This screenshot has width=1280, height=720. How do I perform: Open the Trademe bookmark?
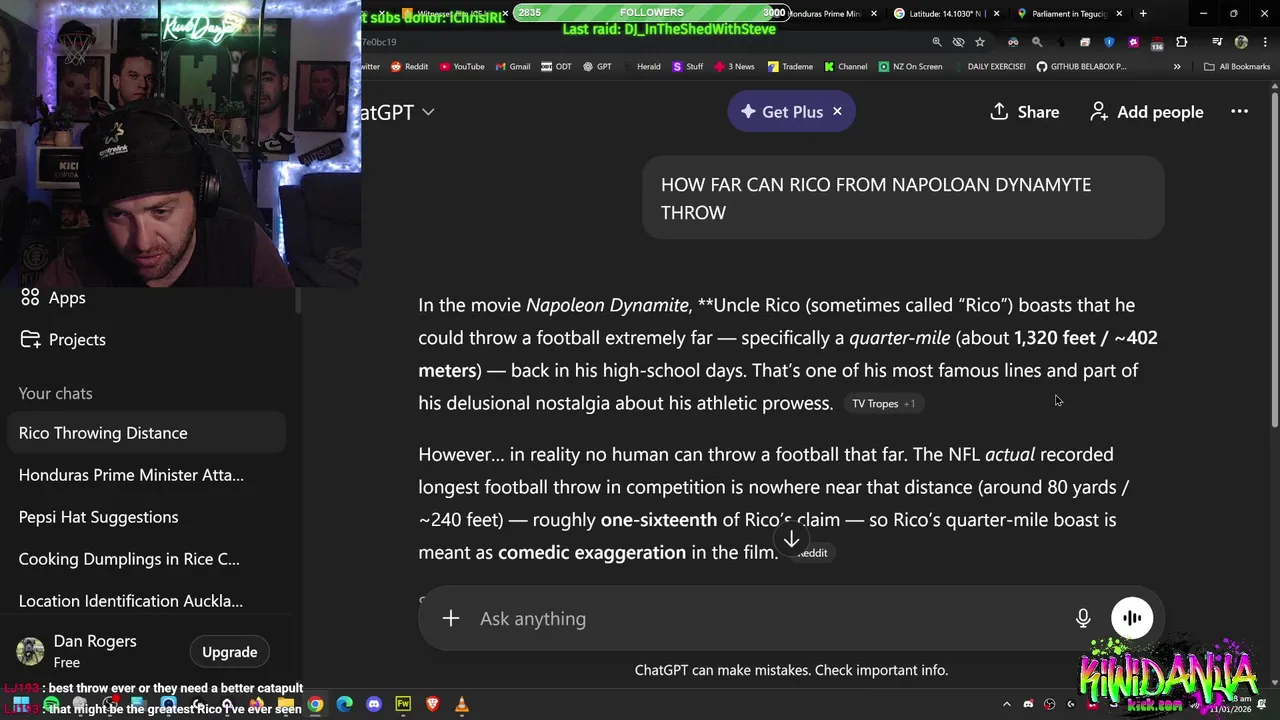(x=790, y=67)
